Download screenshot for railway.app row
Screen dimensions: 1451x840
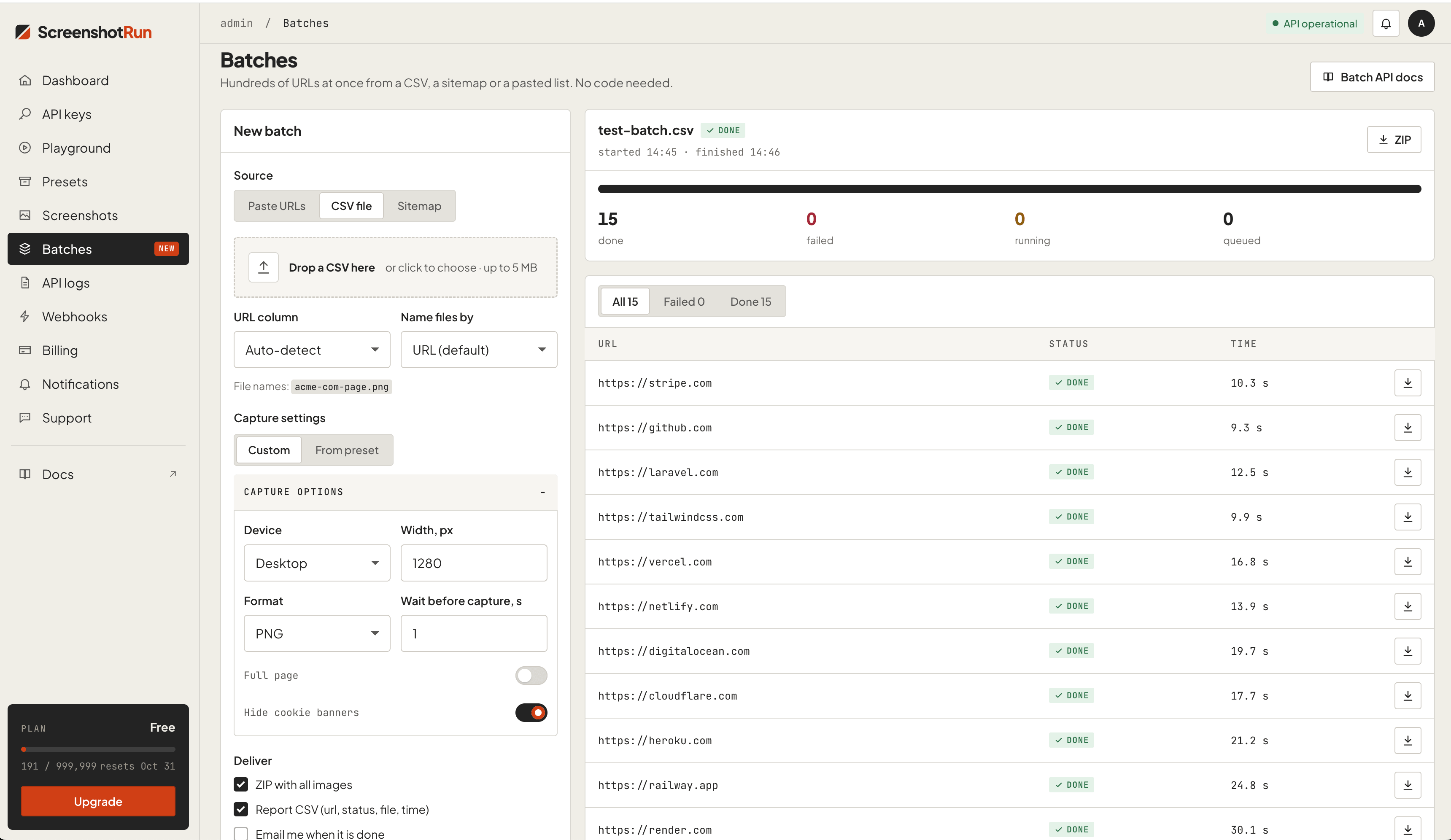[1407, 785]
